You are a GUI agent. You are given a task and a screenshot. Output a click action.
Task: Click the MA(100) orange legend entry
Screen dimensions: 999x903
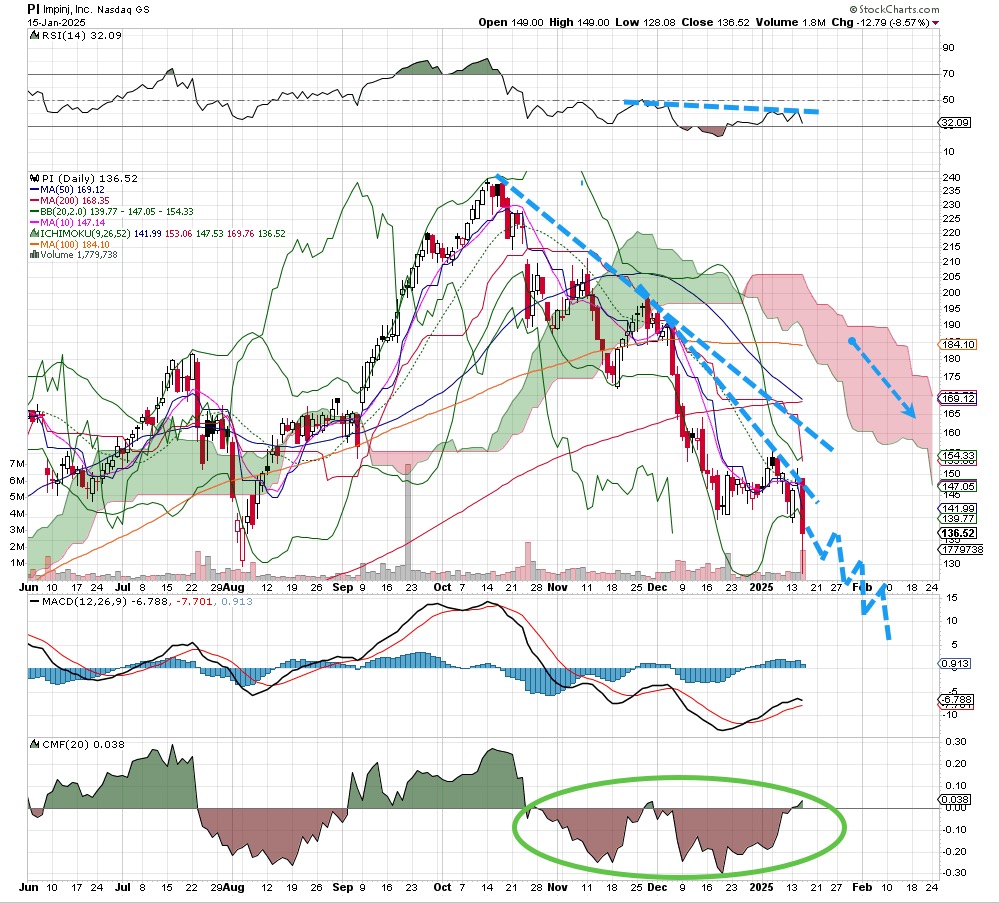(x=70, y=244)
